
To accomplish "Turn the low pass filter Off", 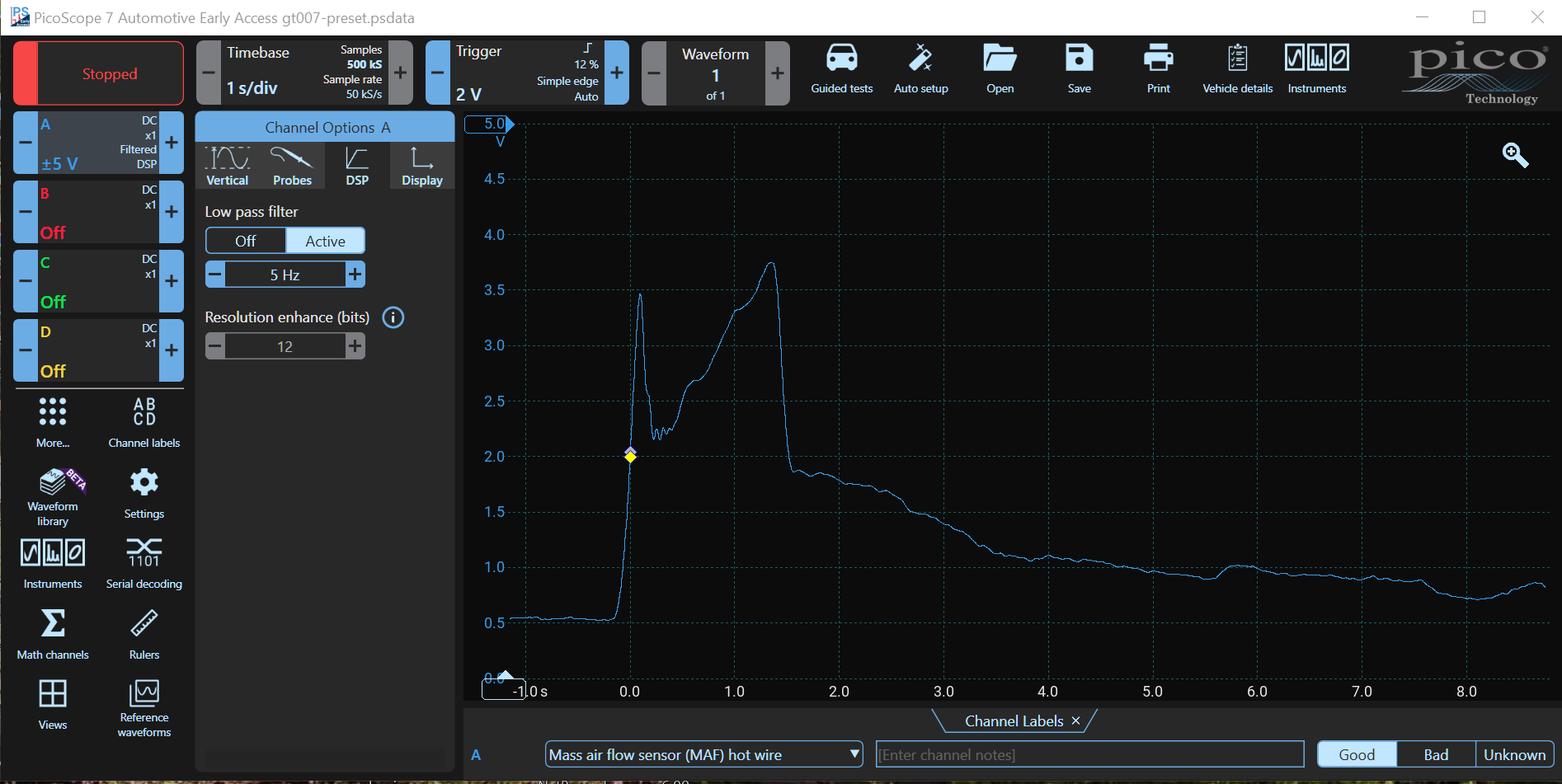I will [x=246, y=241].
